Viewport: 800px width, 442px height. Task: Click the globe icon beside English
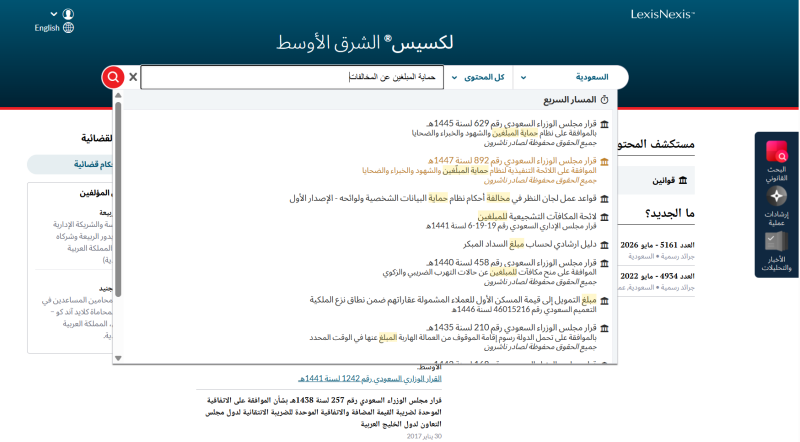coord(68,28)
